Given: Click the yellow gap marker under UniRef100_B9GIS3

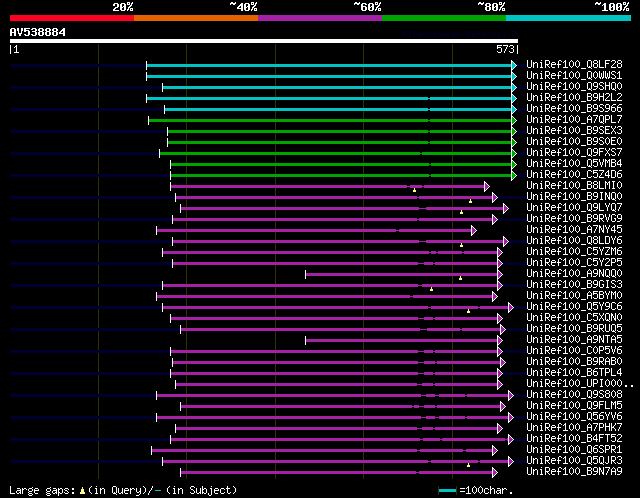Looking at the screenshot, I should 431,289.
